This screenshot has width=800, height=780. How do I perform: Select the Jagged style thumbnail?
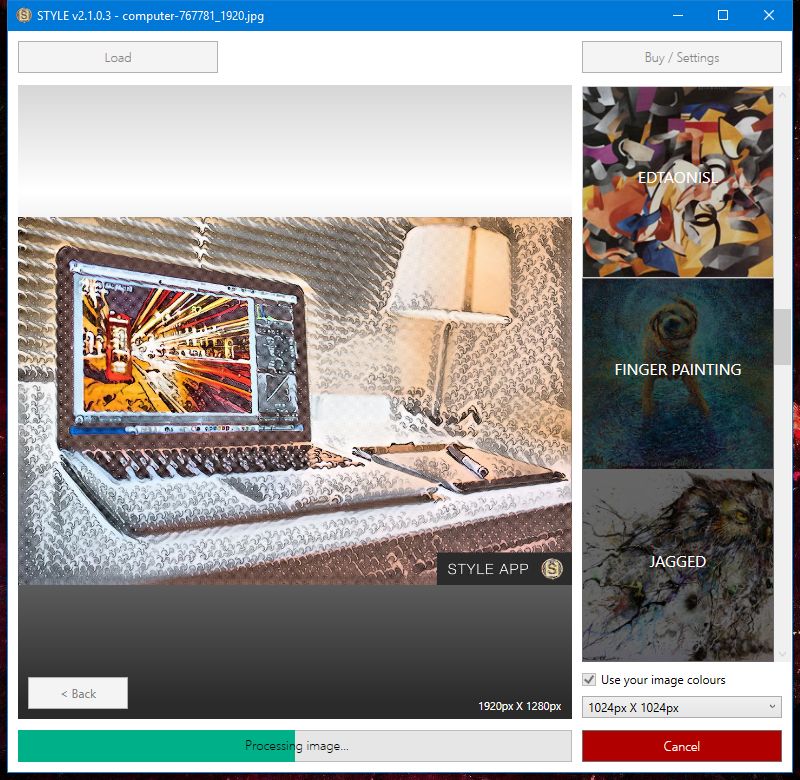coord(678,565)
